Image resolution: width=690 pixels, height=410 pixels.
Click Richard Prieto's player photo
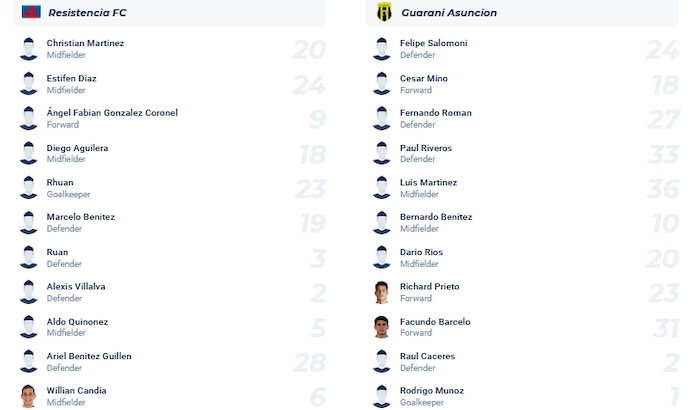(x=380, y=292)
